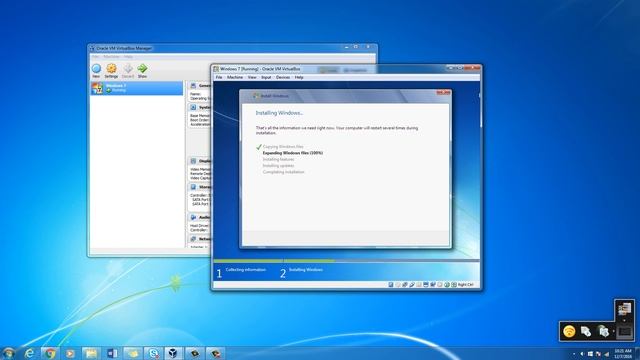640x360 pixels.
Task: Click 'Installing updates' step text
Action: [278, 166]
